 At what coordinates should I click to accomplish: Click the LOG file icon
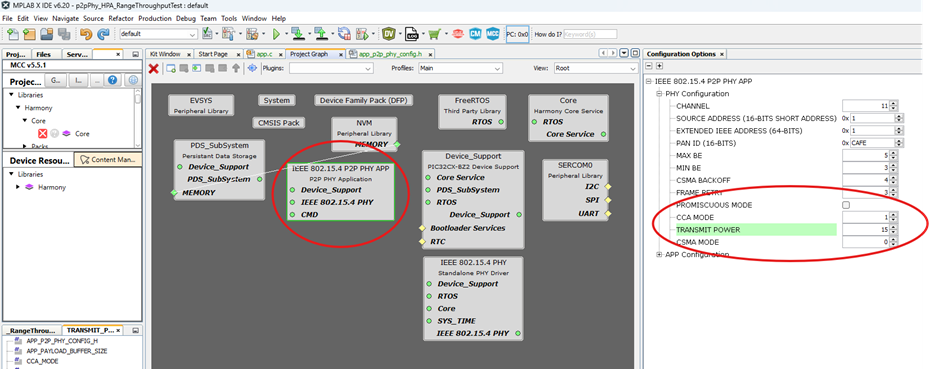tap(412, 34)
